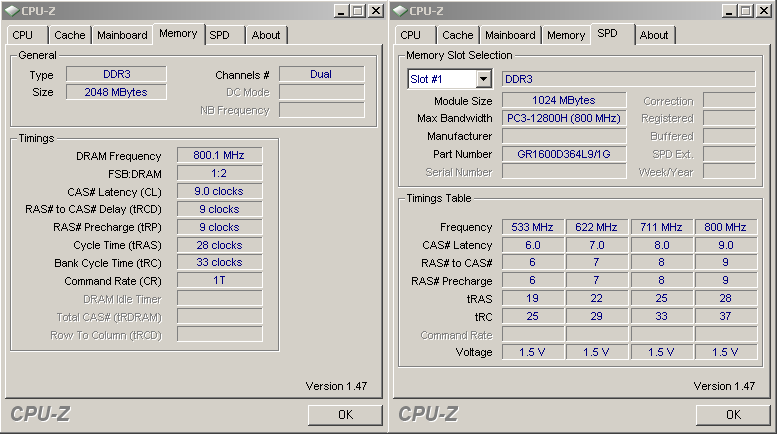Close the left CPU-Z window
Screen dimensions: 777x434
tap(376, 11)
